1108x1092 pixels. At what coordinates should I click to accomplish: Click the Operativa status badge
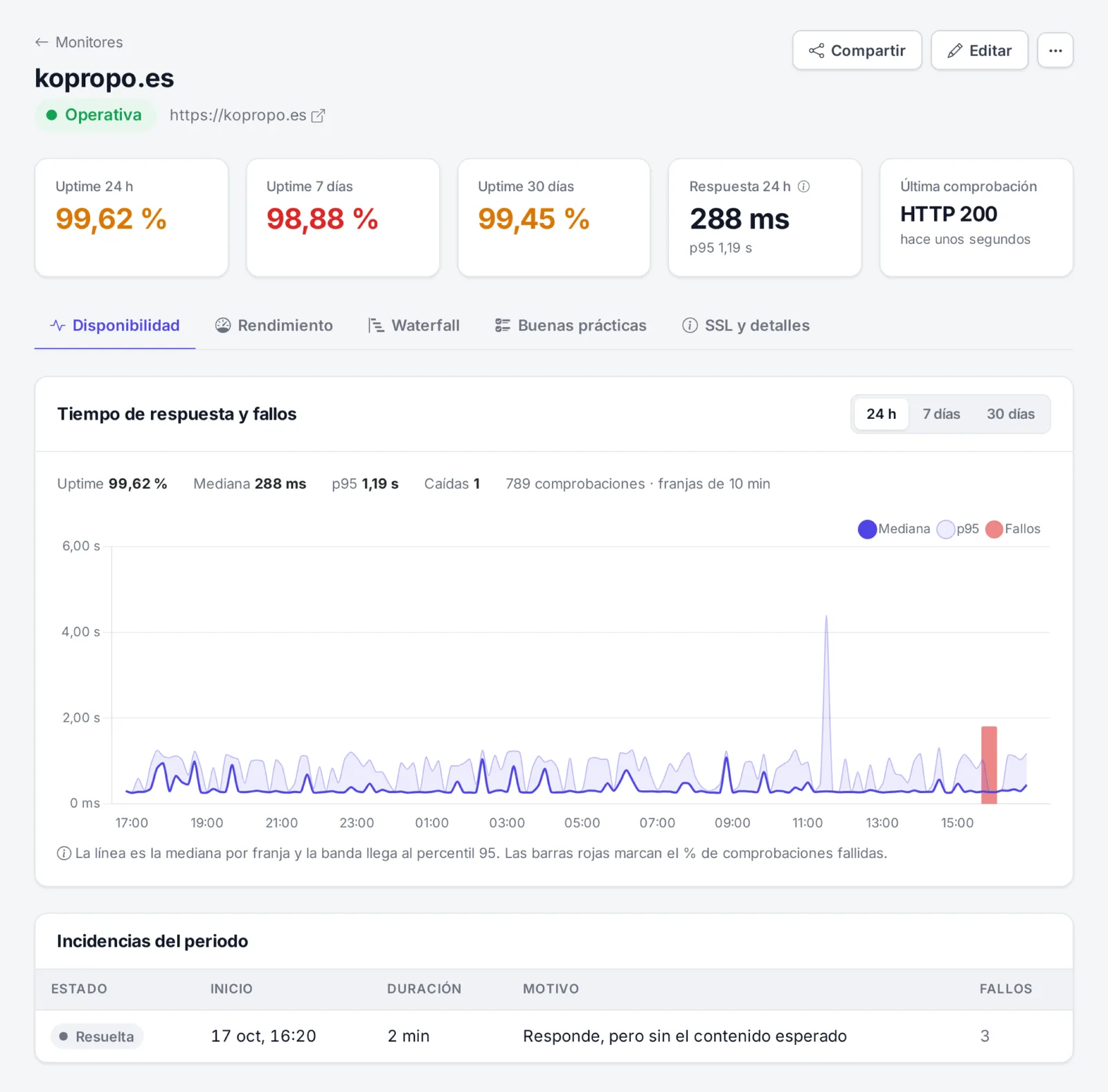click(95, 115)
